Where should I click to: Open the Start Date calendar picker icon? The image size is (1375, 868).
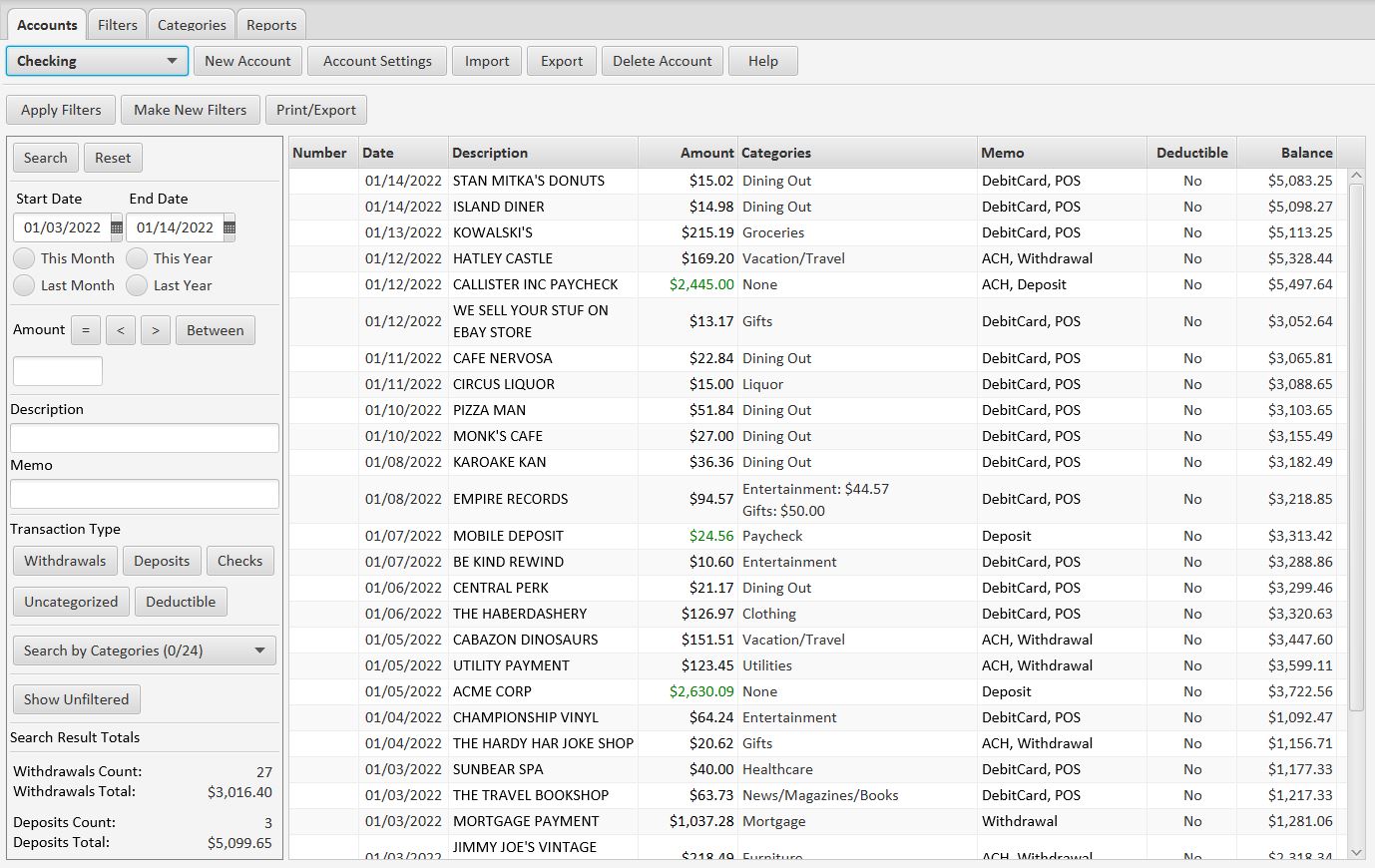tap(117, 227)
